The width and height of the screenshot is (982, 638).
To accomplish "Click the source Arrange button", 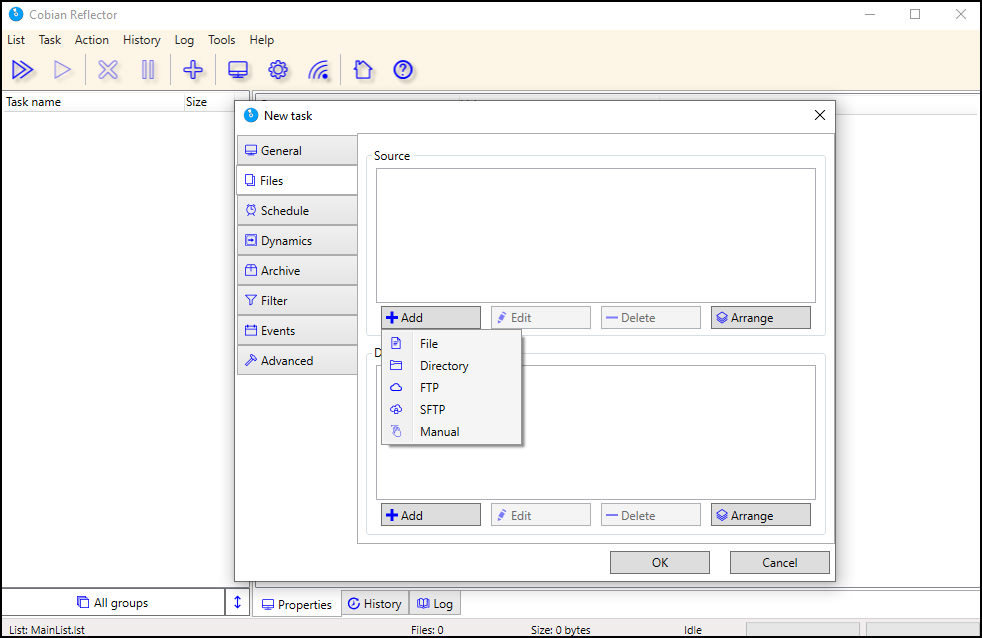I will pyautogui.click(x=760, y=317).
